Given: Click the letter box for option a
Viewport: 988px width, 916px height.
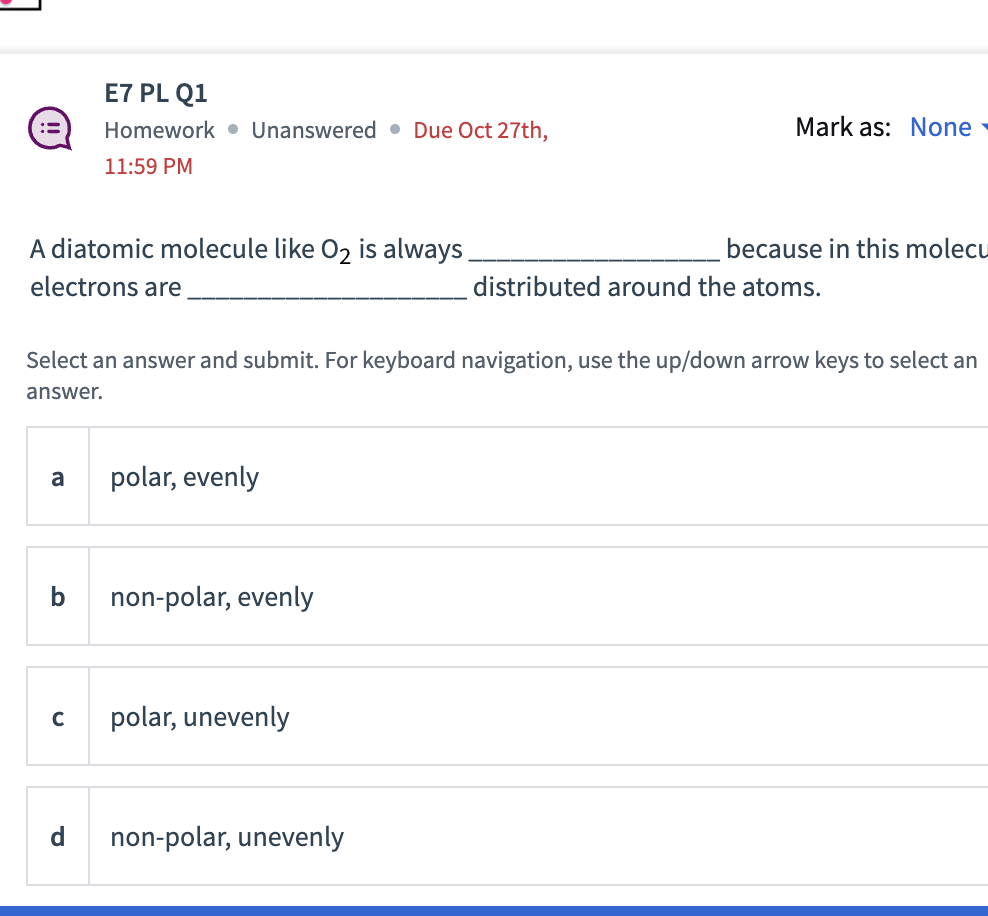Looking at the screenshot, I should click(57, 477).
